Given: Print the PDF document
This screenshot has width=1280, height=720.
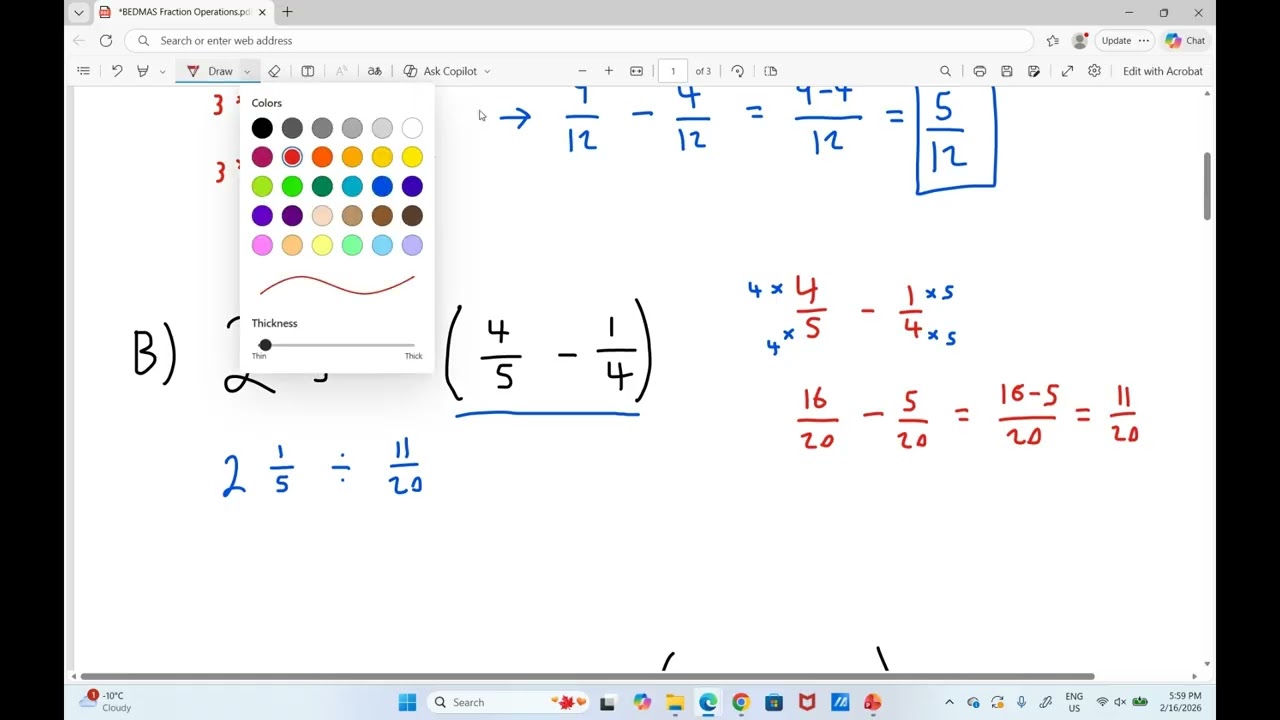Looking at the screenshot, I should click(x=980, y=71).
